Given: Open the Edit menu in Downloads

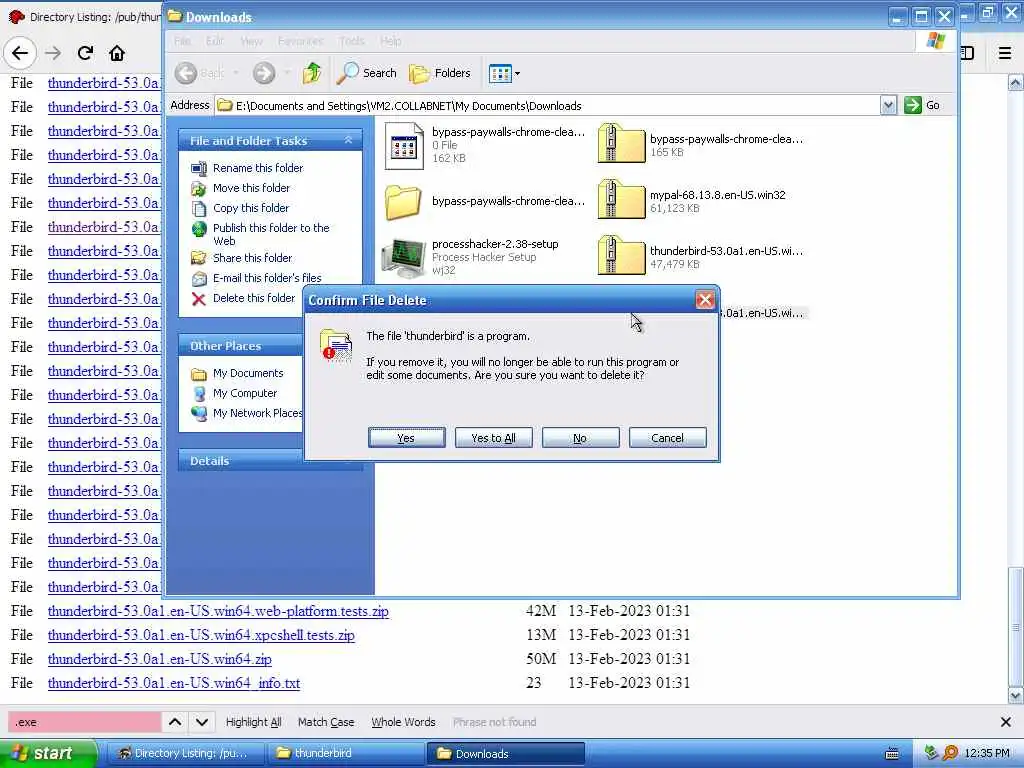Looking at the screenshot, I should click(x=215, y=41).
